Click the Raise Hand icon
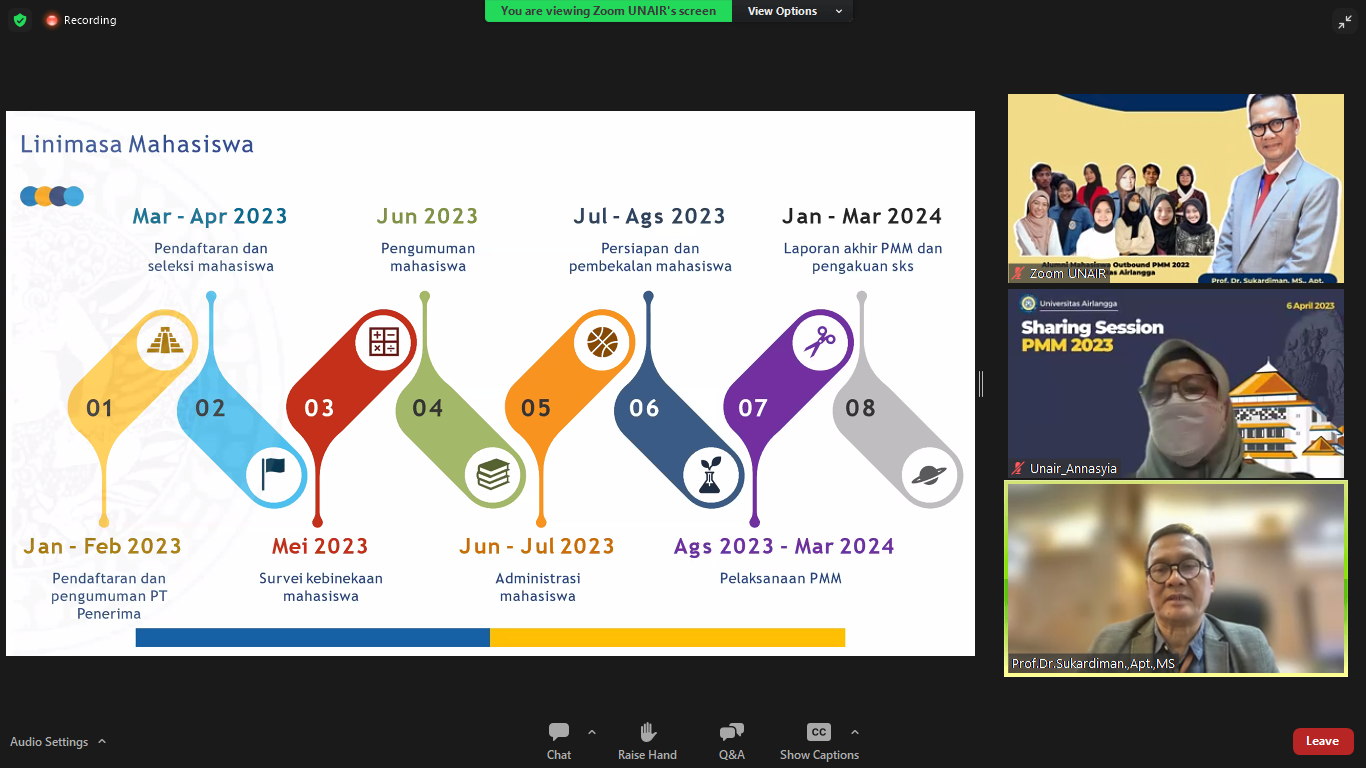Viewport: 1366px width, 768px height. coord(647,741)
